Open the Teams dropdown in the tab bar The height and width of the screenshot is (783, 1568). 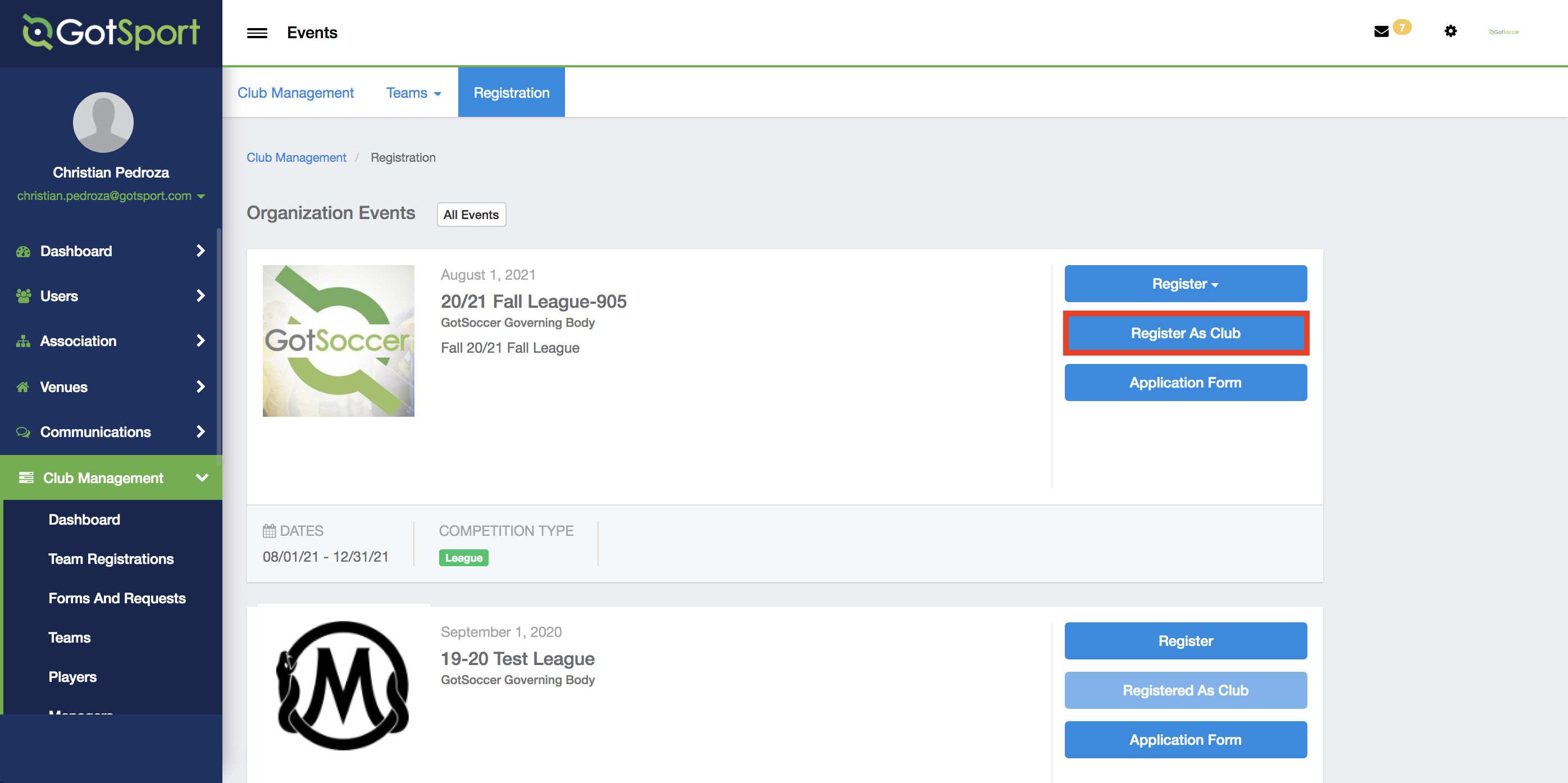click(x=413, y=93)
